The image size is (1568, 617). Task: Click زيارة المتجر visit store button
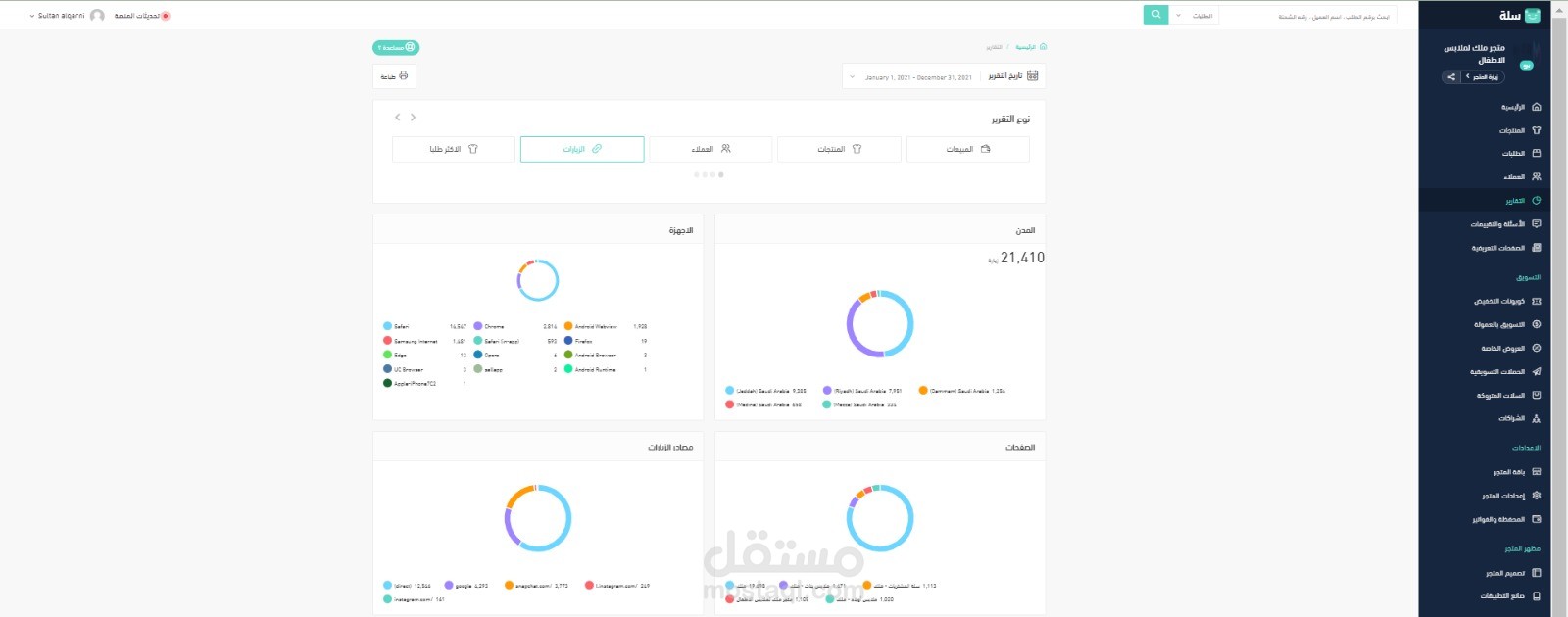coord(1482,76)
